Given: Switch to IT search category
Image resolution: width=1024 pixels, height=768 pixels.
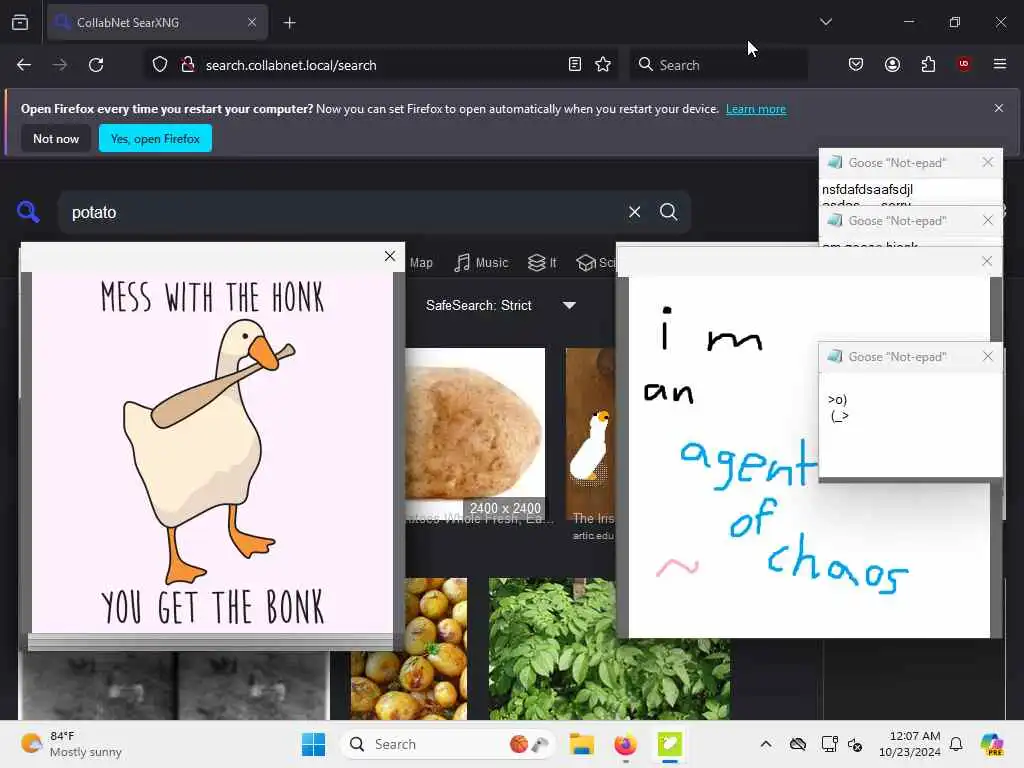Looking at the screenshot, I should (x=543, y=263).
